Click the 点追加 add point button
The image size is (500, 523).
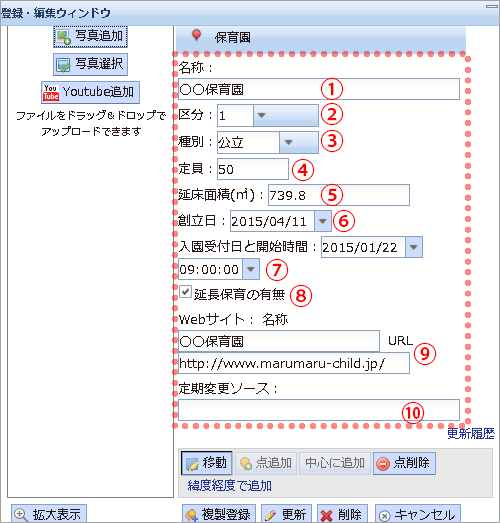tap(266, 463)
